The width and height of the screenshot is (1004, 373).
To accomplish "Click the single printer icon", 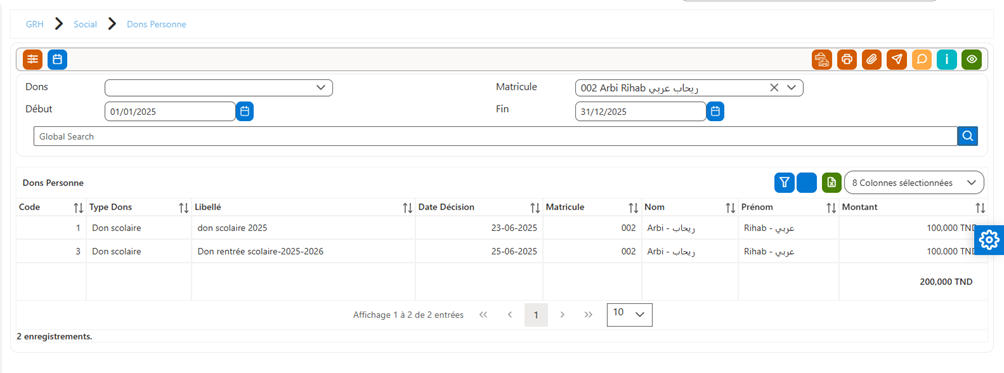I will point(846,60).
